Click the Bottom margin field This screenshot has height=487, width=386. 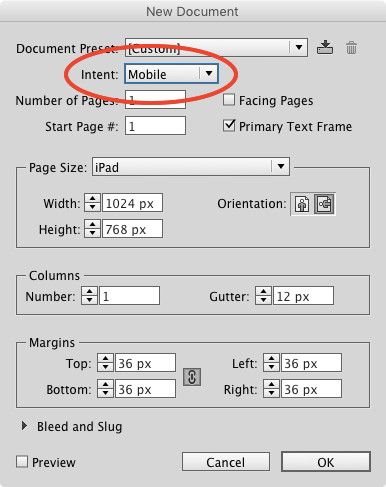point(145,389)
